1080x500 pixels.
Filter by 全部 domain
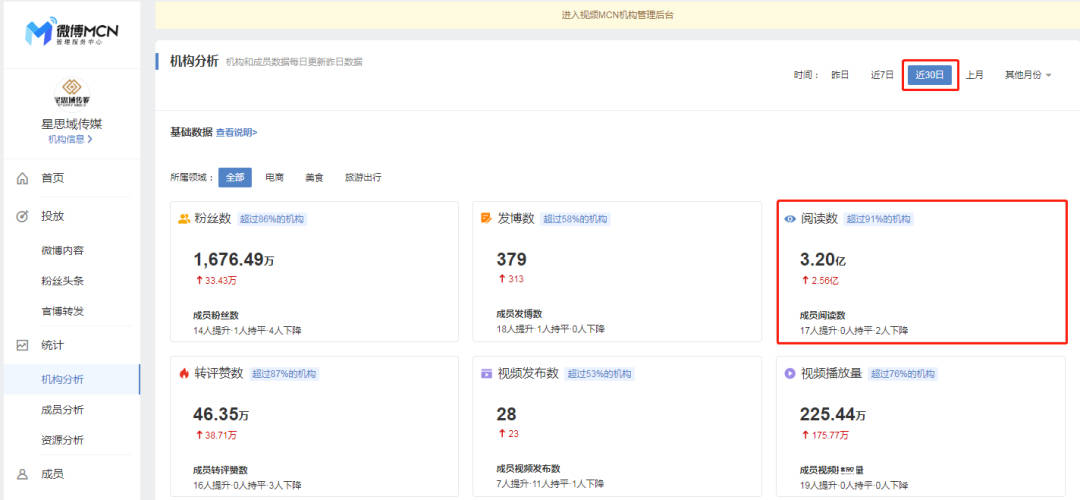(x=235, y=178)
